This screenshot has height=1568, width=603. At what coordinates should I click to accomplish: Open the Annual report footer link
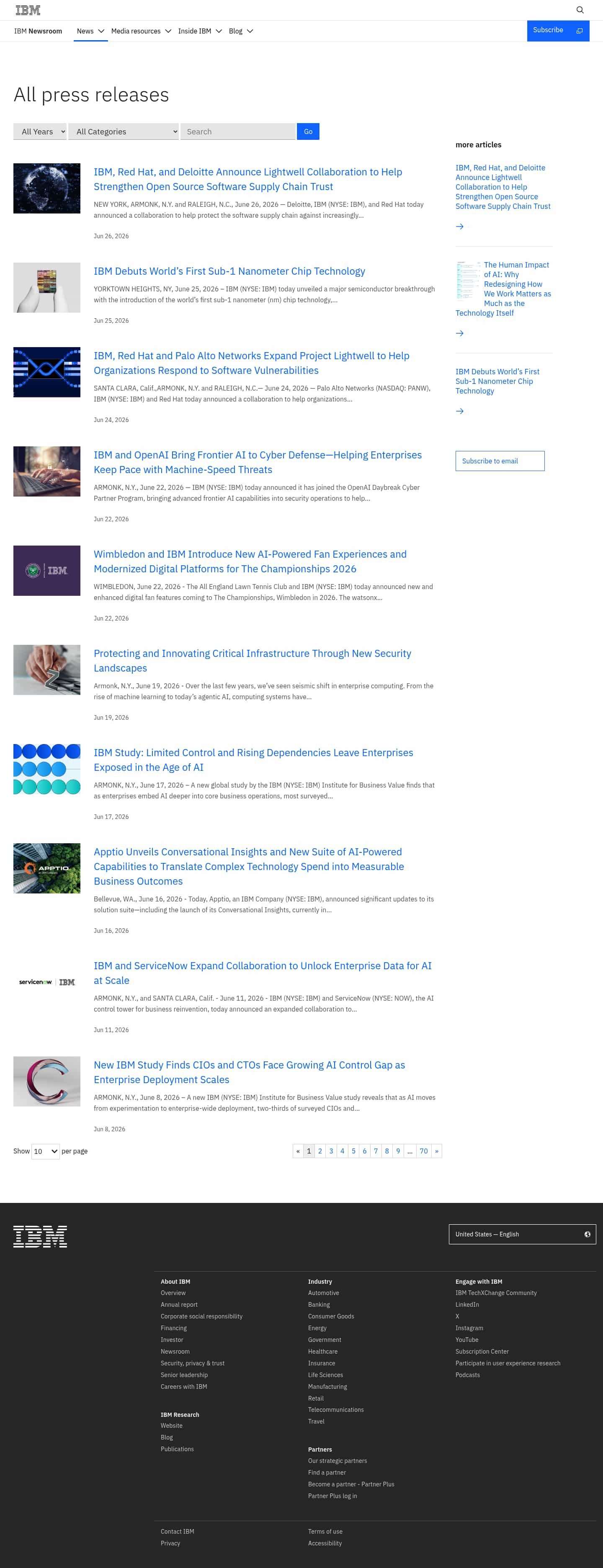point(179,1305)
